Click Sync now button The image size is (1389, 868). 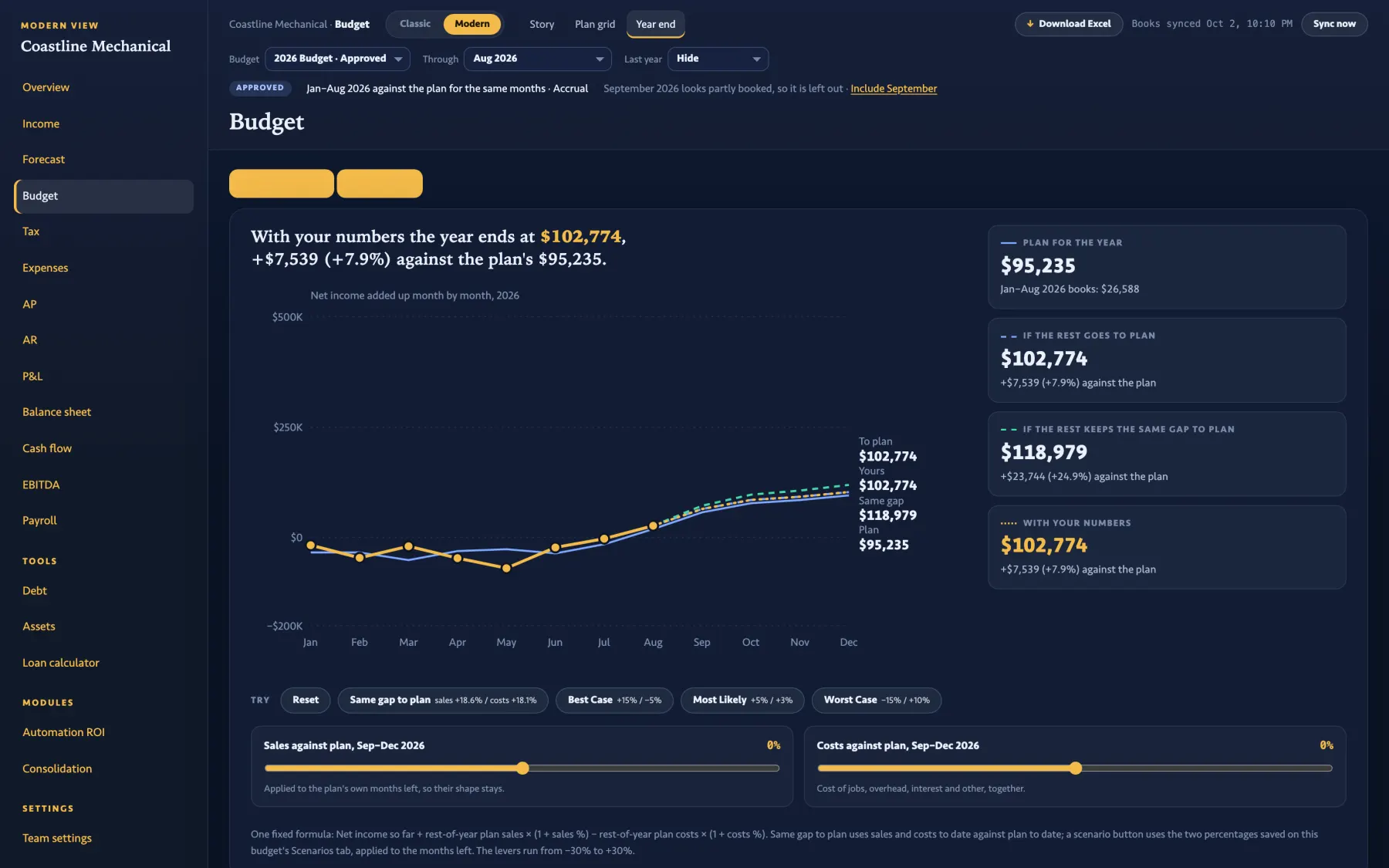point(1334,24)
